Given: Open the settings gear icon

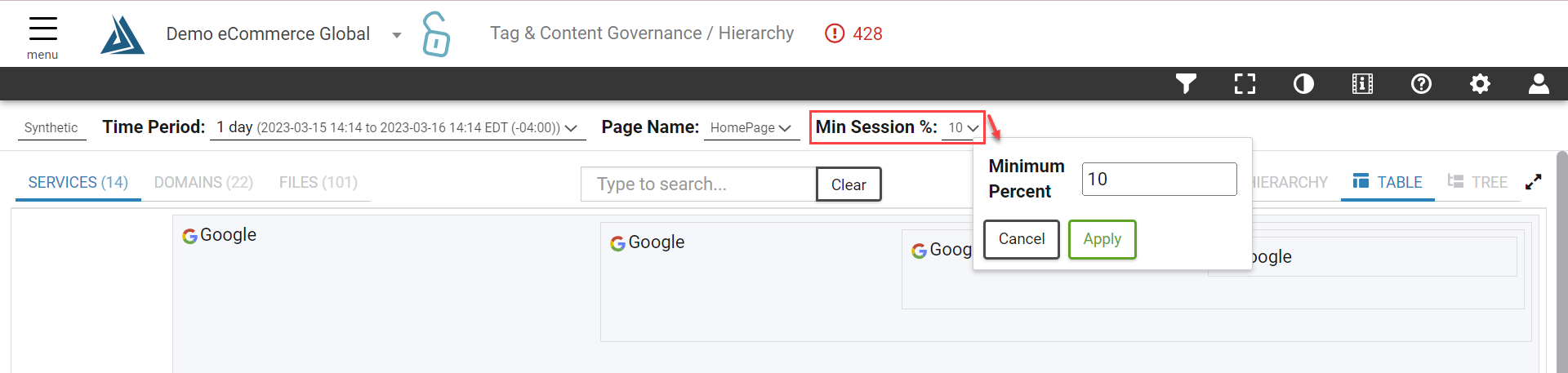Looking at the screenshot, I should point(1480,83).
